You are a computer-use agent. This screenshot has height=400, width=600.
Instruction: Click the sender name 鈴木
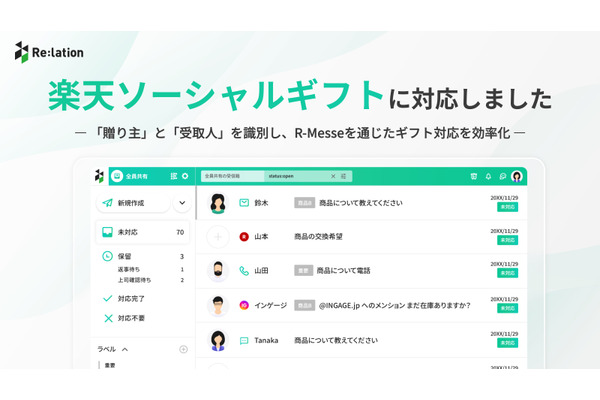click(x=261, y=203)
